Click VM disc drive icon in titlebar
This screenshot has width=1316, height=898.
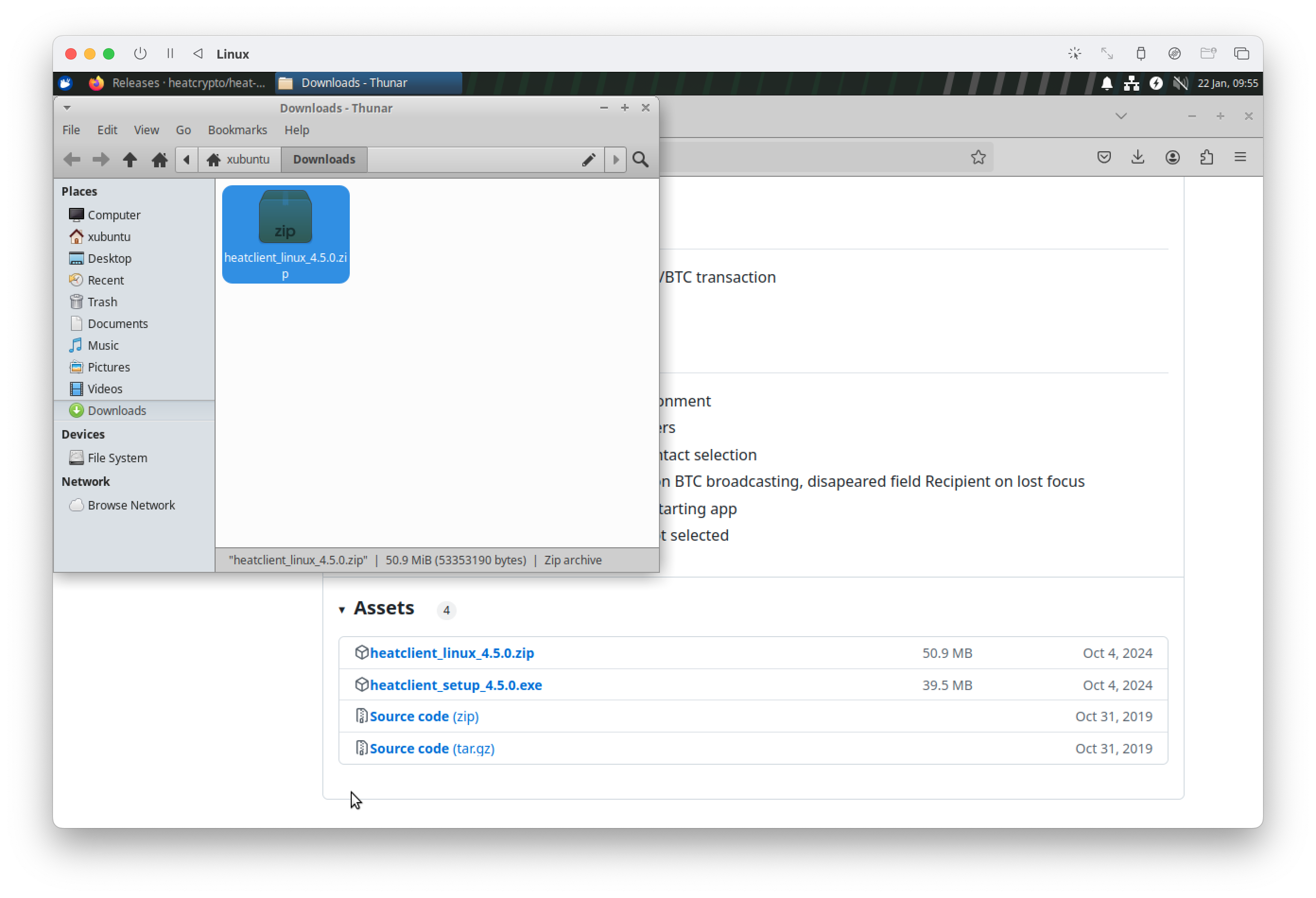pyautogui.click(x=1174, y=54)
